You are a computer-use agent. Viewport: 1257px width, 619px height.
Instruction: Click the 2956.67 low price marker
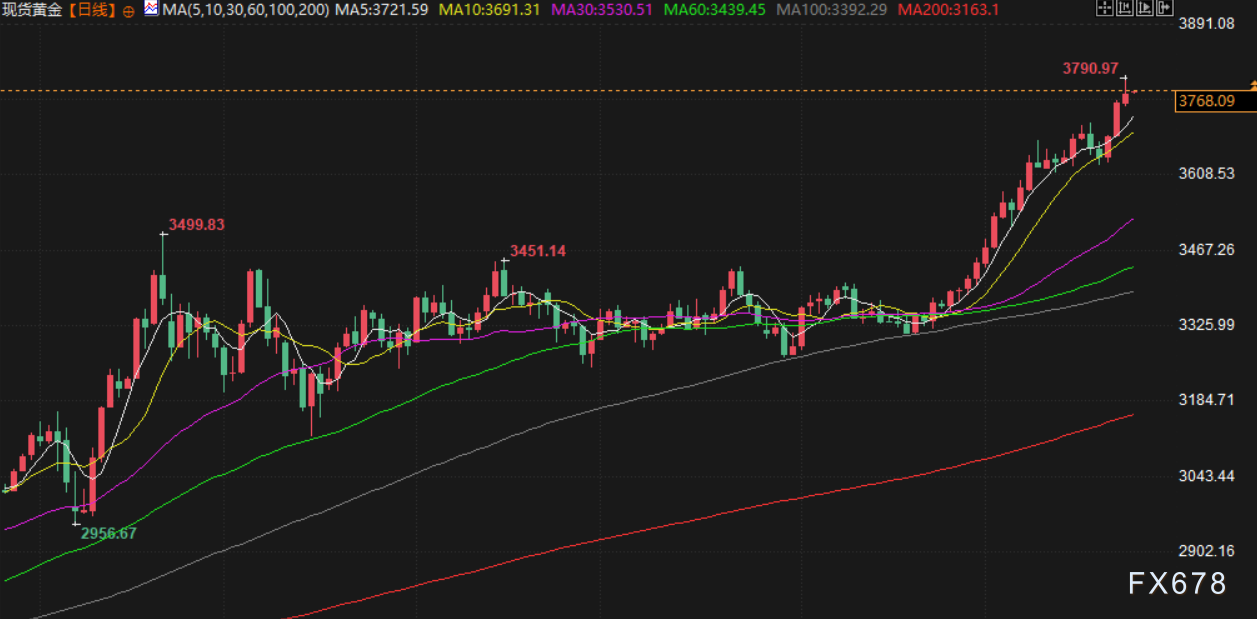point(108,533)
